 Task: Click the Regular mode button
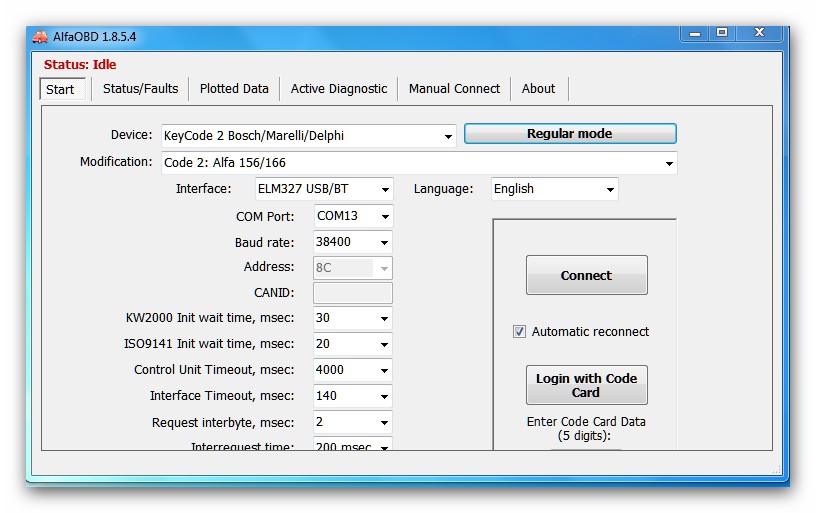569,134
